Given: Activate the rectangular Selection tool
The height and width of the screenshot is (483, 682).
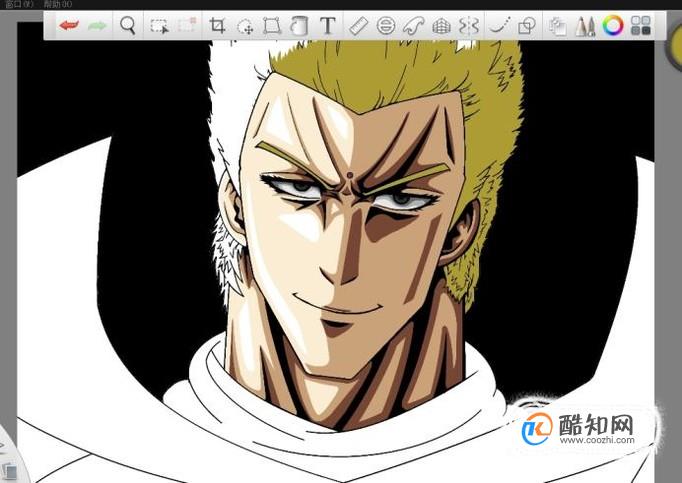Looking at the screenshot, I should tap(159, 26).
